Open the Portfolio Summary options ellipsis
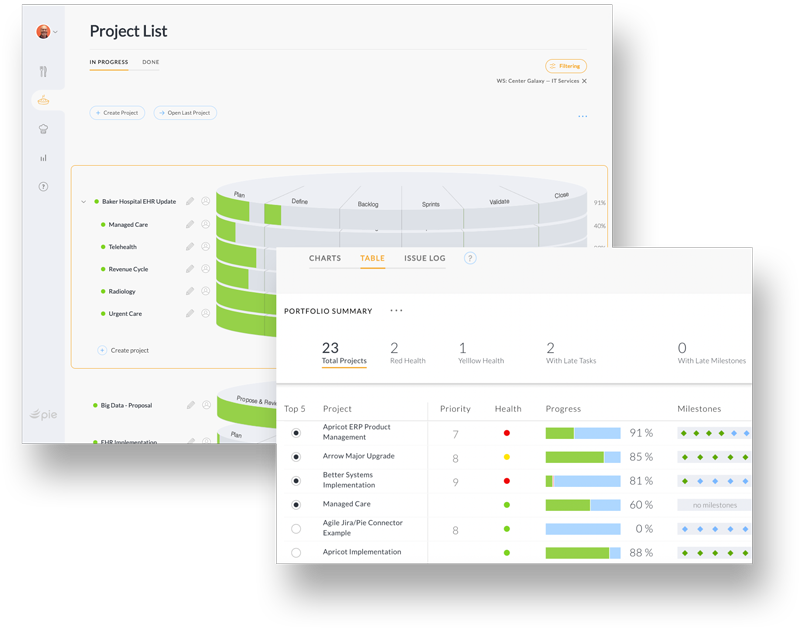Viewport: 800px width, 629px height. [396, 311]
